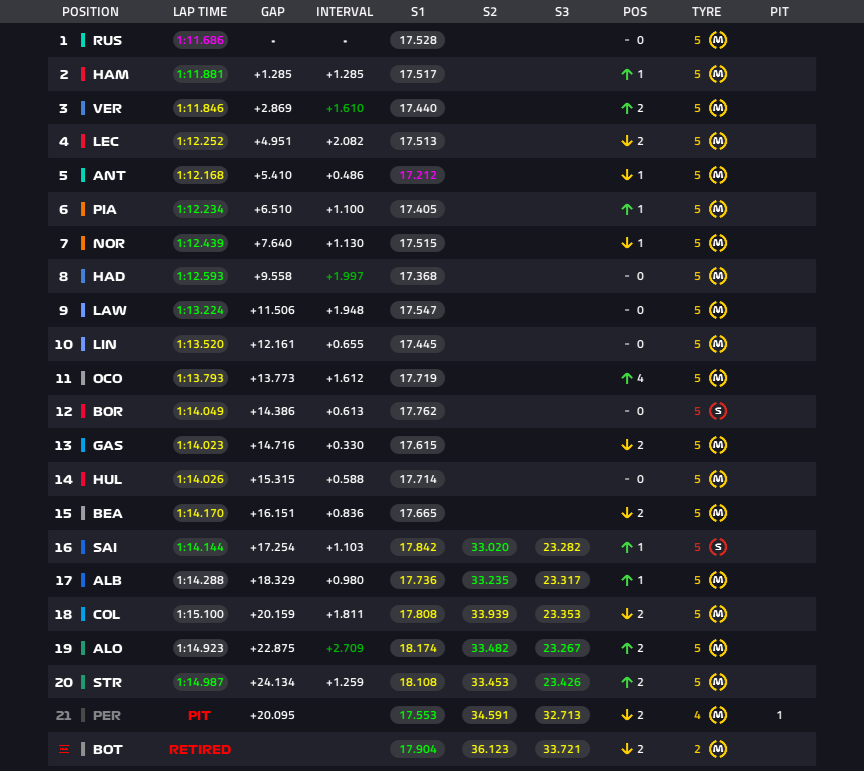
Task: Click the retired flag icon beside BOT
Action: point(64,749)
